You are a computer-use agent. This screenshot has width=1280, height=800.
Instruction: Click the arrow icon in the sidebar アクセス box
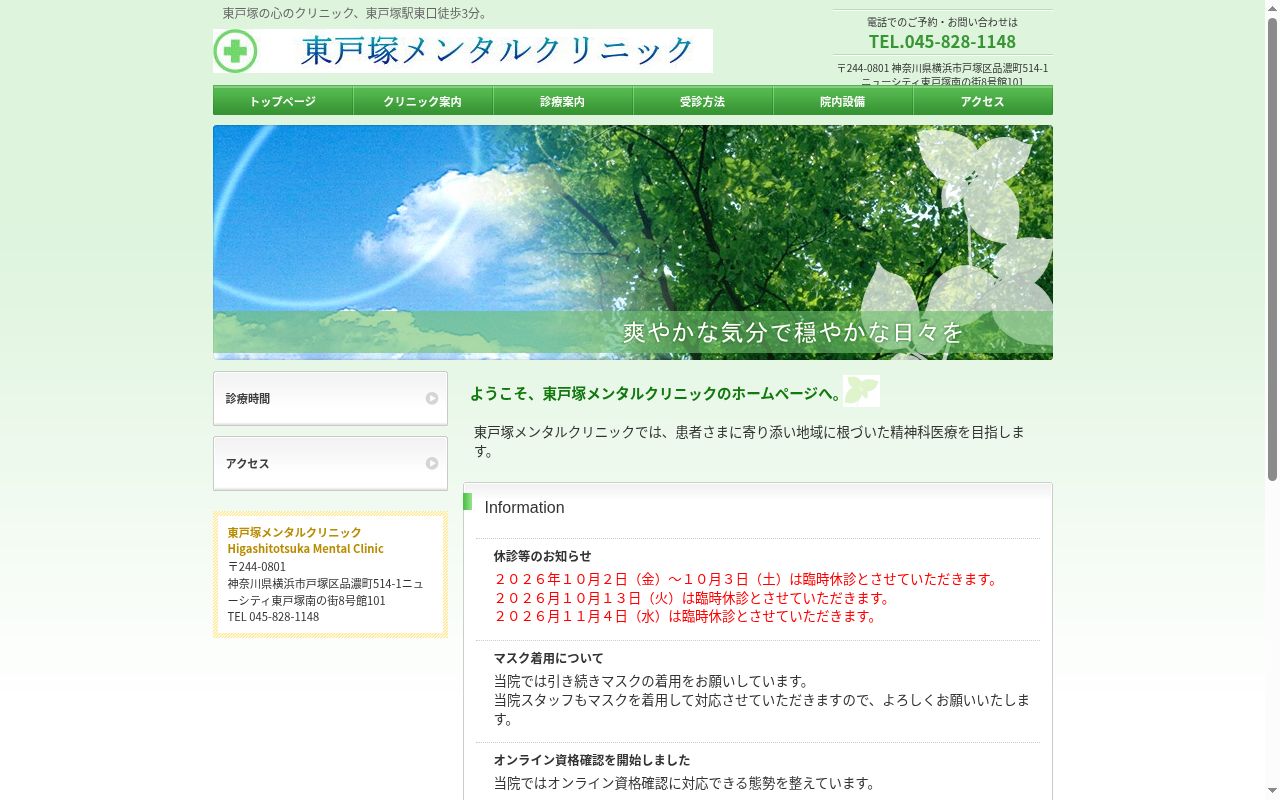click(x=432, y=463)
